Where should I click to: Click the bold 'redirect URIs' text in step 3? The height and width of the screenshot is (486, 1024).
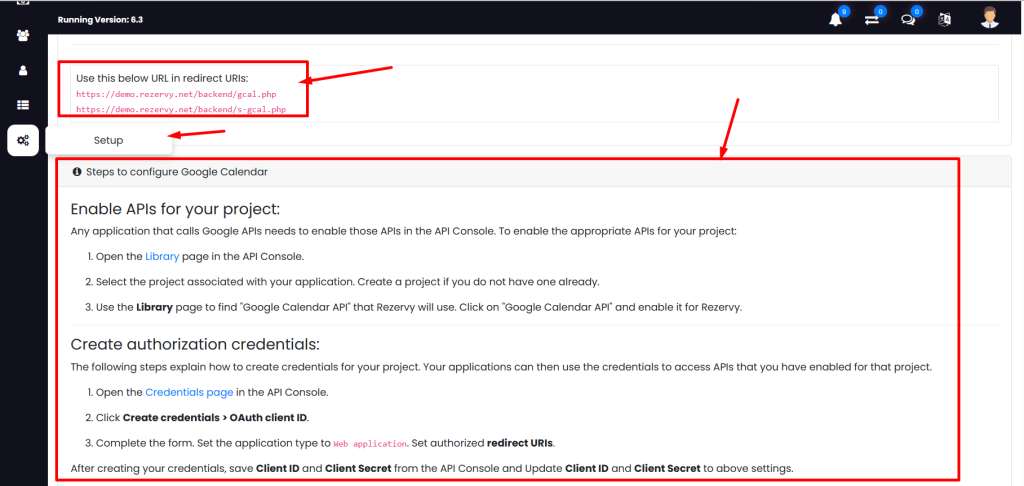[x=520, y=443]
